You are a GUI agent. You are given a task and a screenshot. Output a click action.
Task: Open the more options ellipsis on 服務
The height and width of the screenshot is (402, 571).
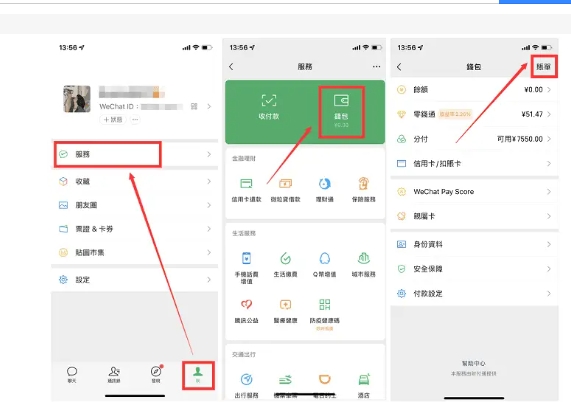[376, 67]
